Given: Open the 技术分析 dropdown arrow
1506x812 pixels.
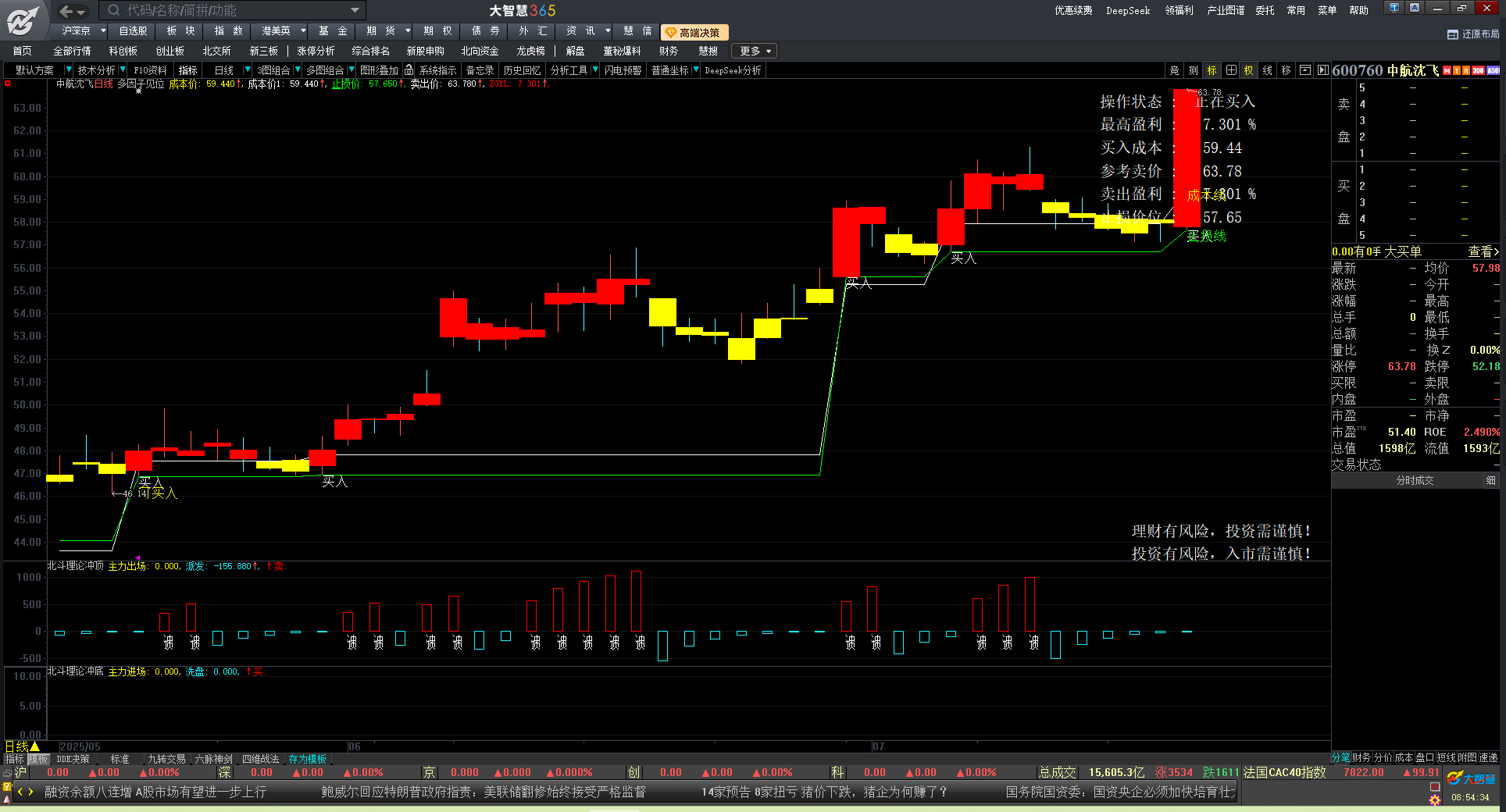Looking at the screenshot, I should tap(123, 70).
